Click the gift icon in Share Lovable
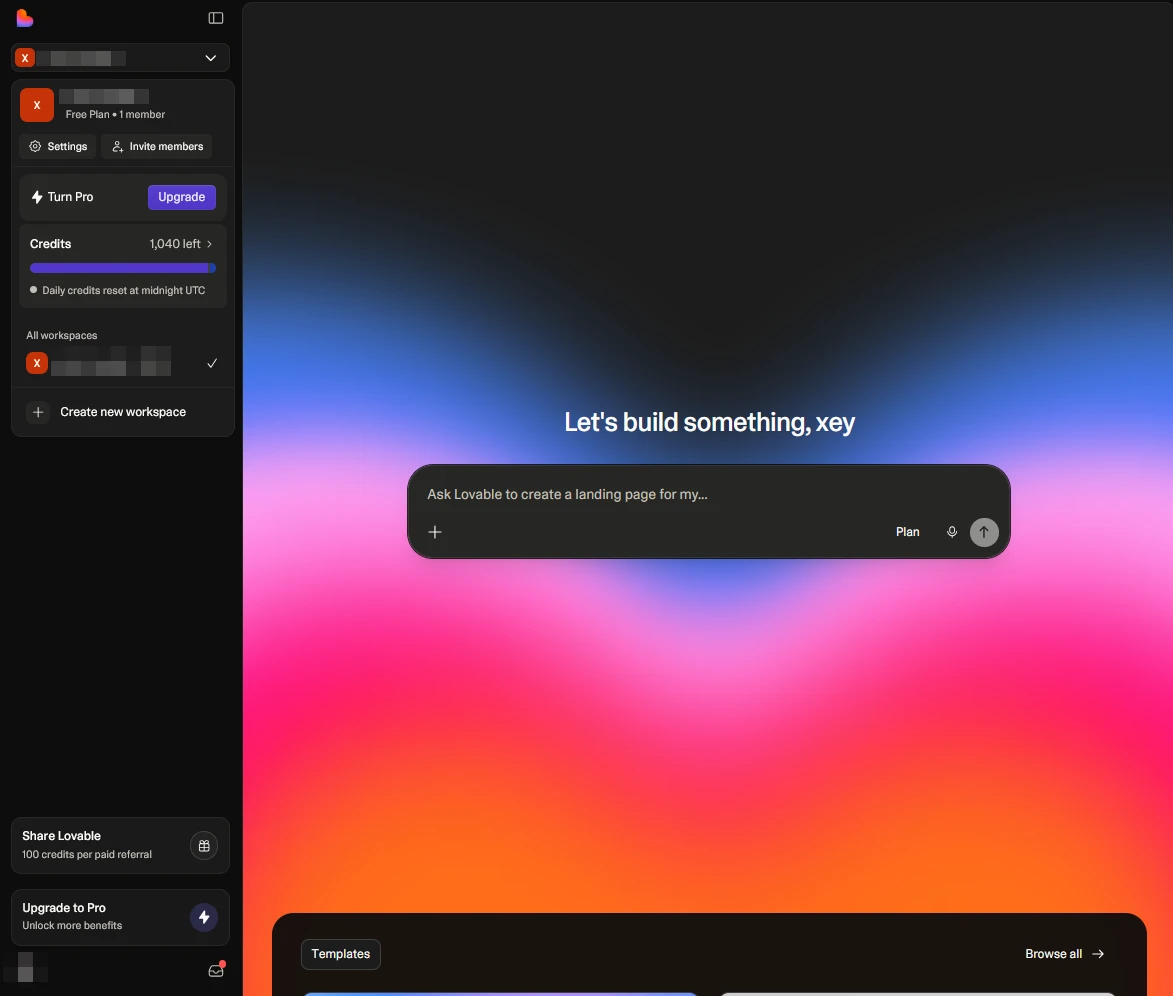 [204, 846]
